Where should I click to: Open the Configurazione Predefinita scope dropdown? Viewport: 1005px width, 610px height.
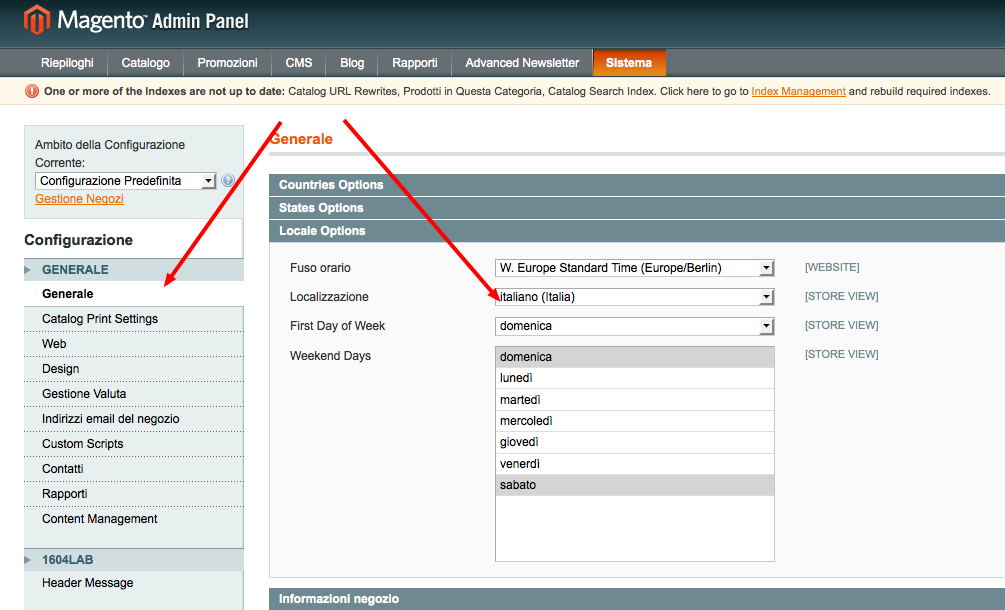pos(126,181)
